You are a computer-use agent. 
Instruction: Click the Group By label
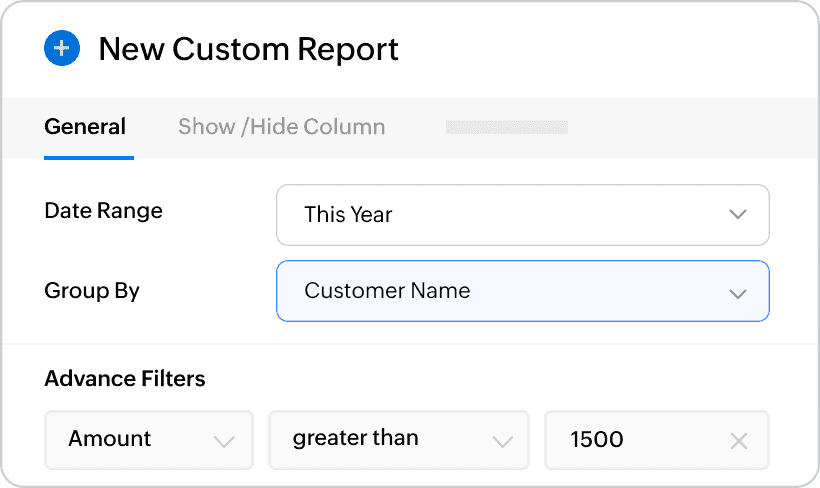click(x=92, y=291)
